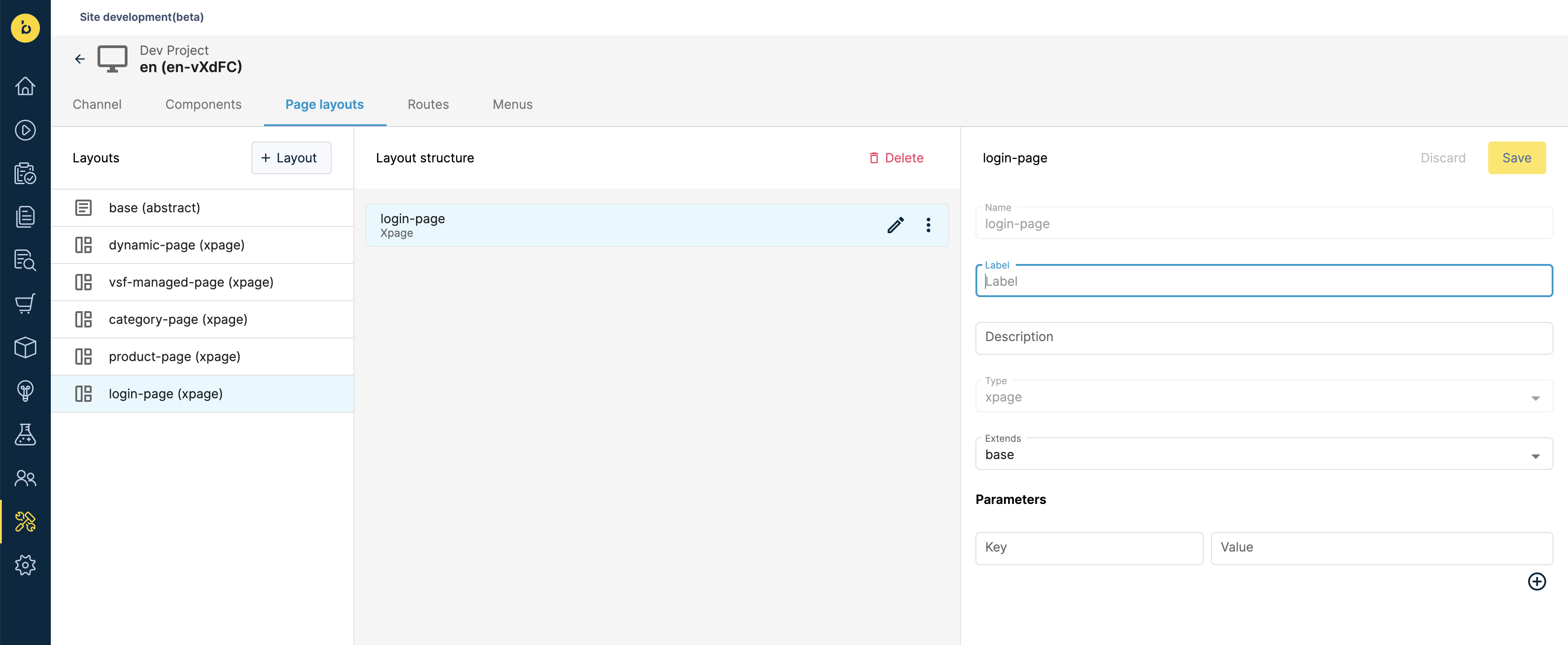Click the en (en-vXdFC) channel name
1568x645 pixels.
point(191,67)
